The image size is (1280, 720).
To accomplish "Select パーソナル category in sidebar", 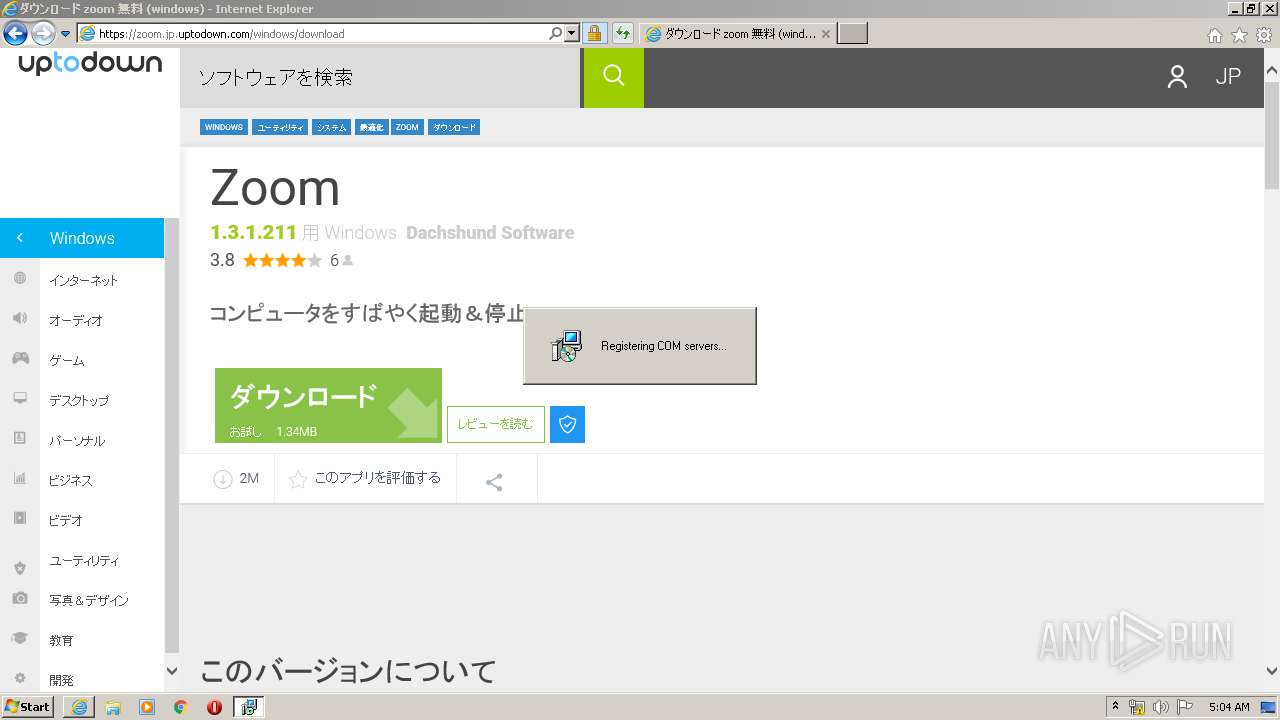I will pos(77,440).
